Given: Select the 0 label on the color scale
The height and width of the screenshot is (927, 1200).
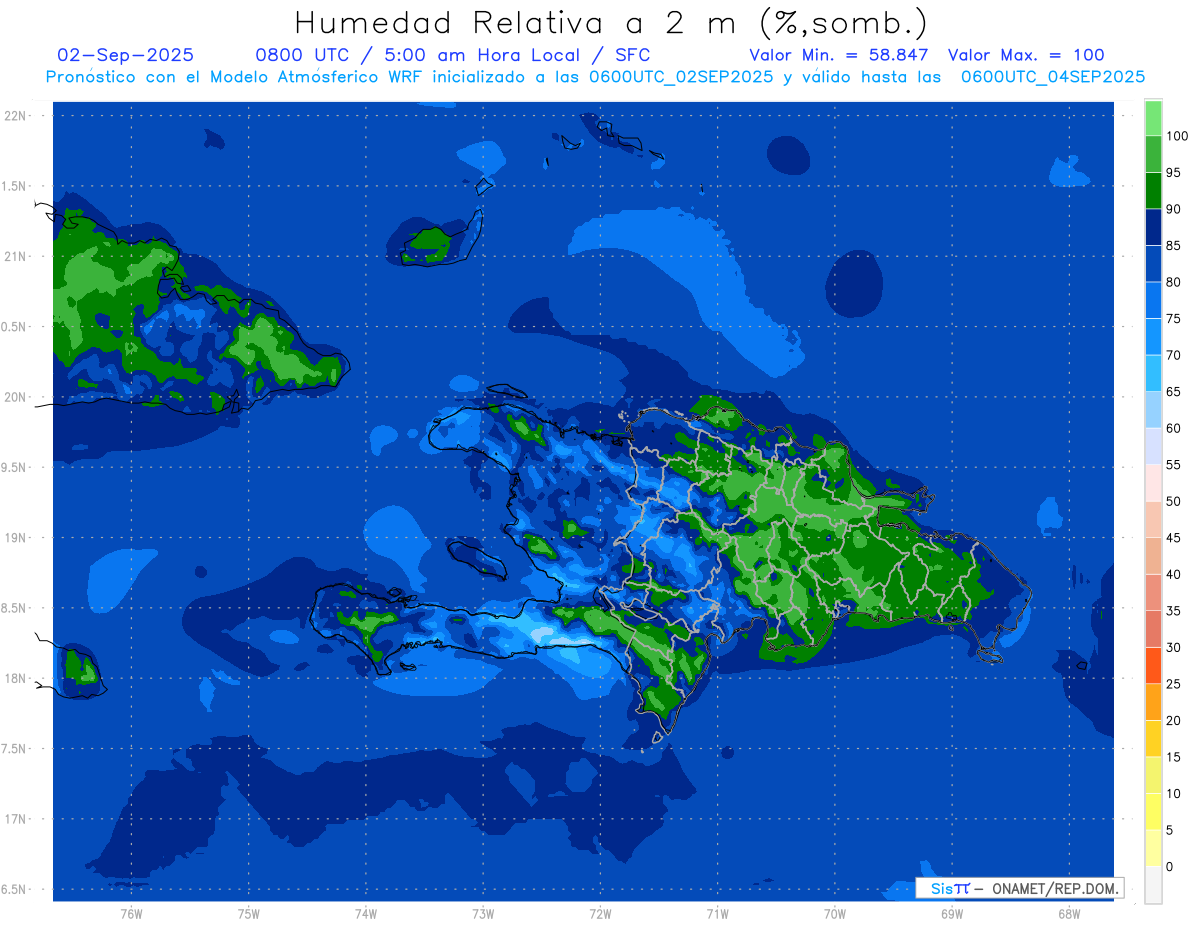Looking at the screenshot, I should tap(1170, 866).
